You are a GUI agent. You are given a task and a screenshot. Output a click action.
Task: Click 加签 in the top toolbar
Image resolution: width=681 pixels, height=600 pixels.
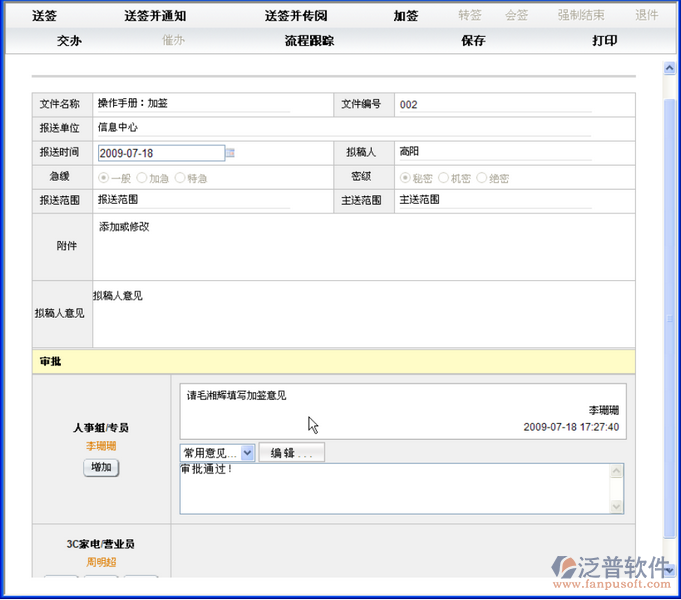point(406,16)
